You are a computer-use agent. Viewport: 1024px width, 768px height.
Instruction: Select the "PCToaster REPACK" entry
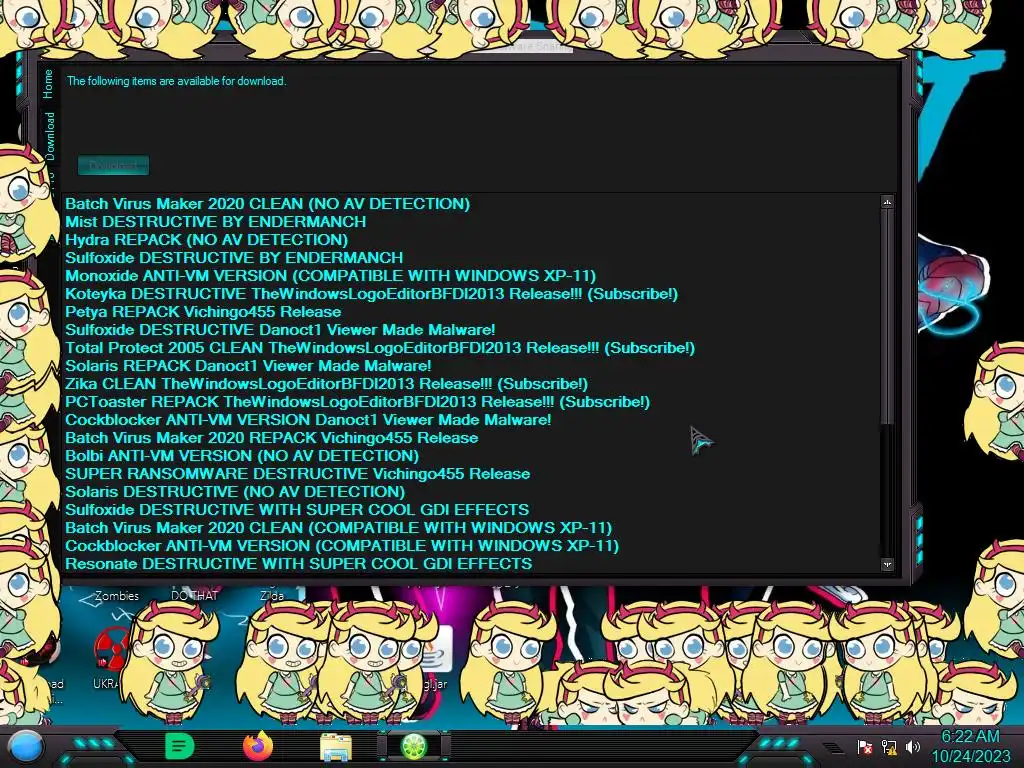coord(357,402)
